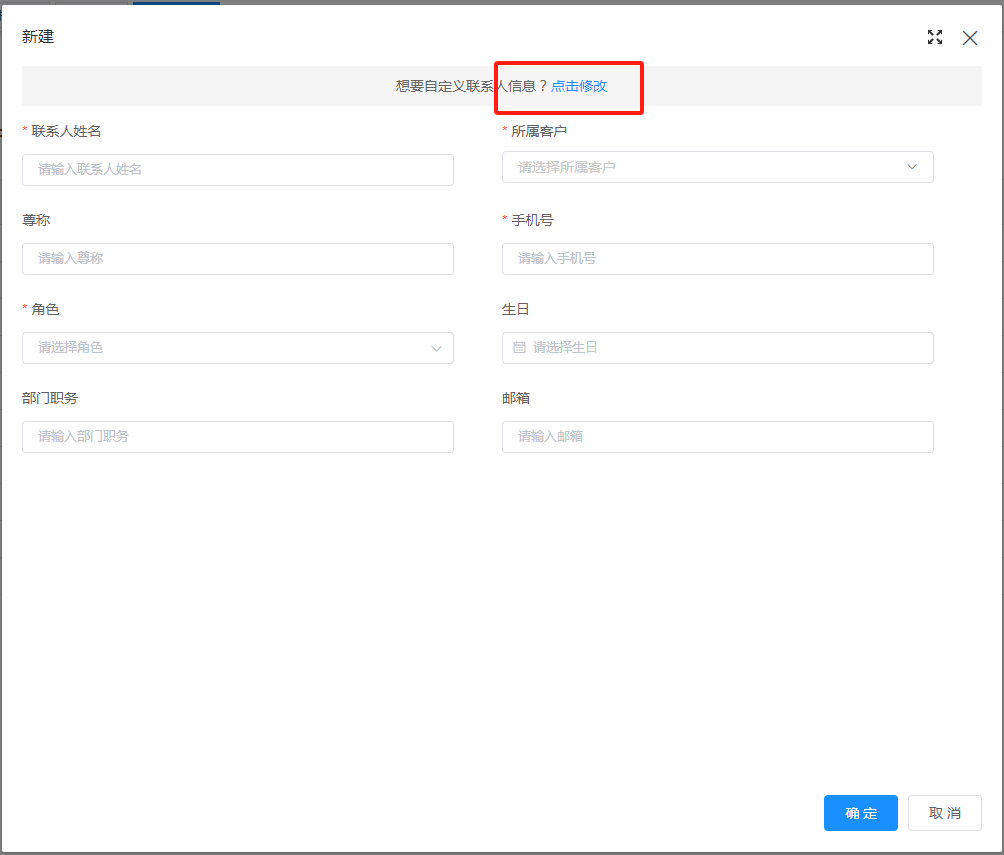Expand the dialog to fullscreen

pyautogui.click(x=935, y=38)
